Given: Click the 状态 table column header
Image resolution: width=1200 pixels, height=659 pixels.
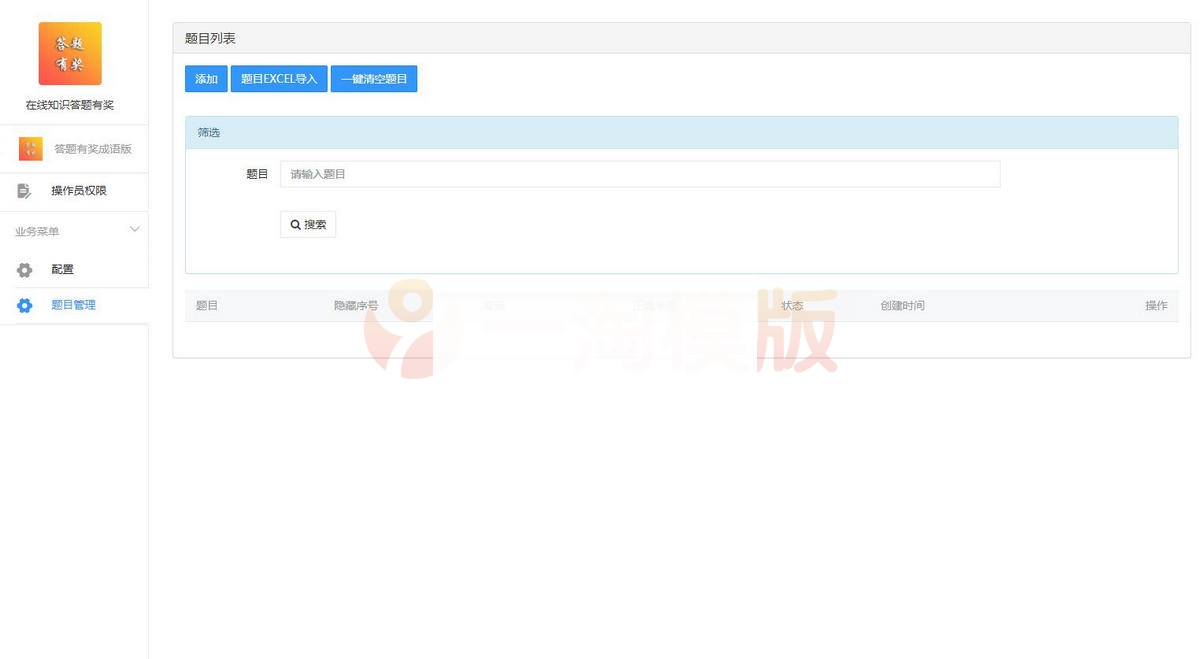Looking at the screenshot, I should pyautogui.click(x=791, y=305).
